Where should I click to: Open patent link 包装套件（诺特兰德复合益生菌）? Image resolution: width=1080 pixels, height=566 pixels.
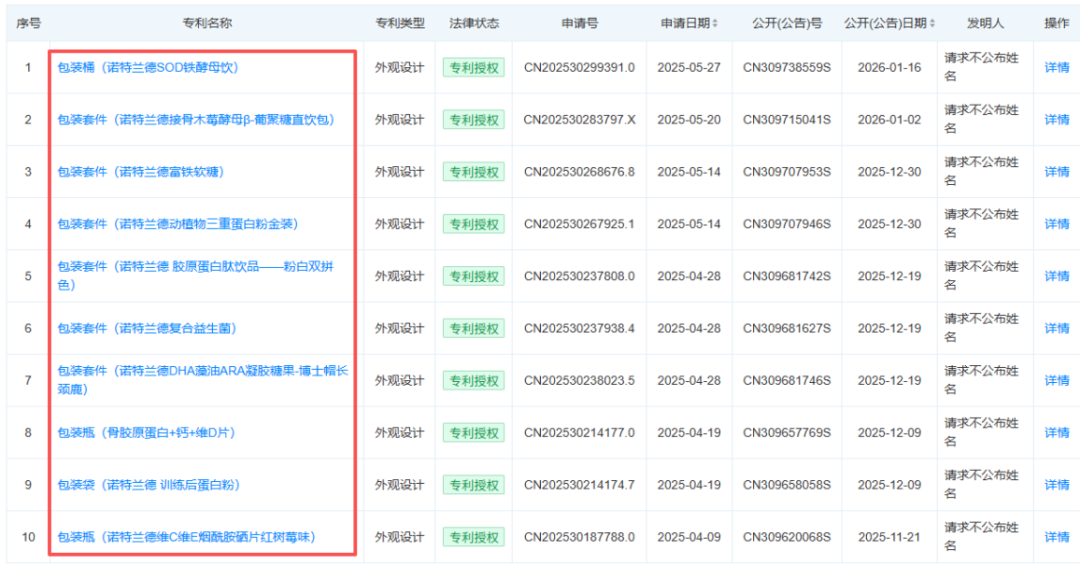tap(147, 328)
